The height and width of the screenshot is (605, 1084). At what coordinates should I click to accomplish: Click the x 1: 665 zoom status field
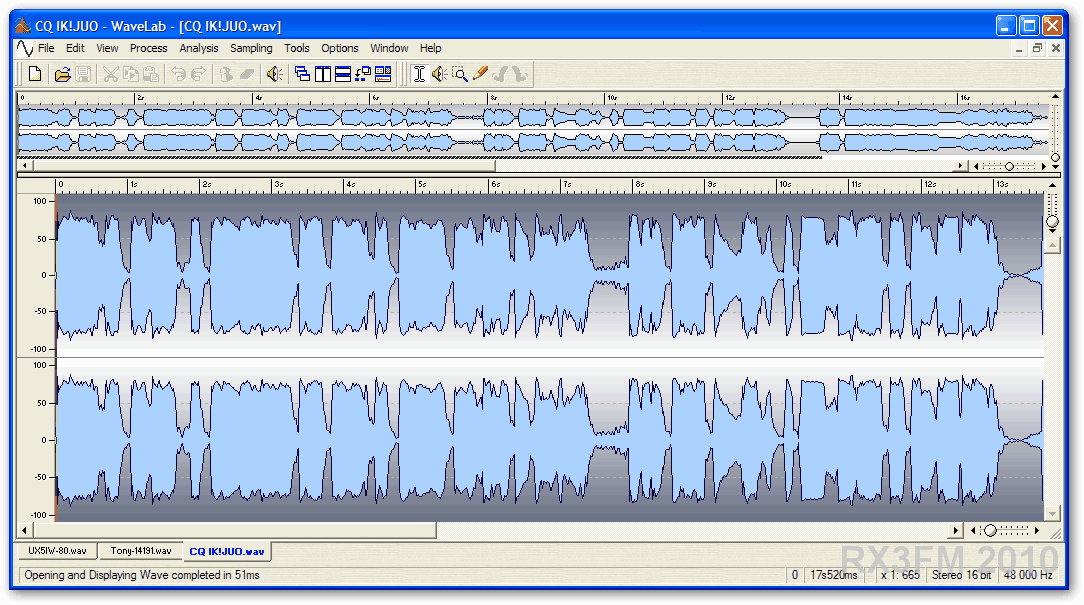click(x=900, y=575)
